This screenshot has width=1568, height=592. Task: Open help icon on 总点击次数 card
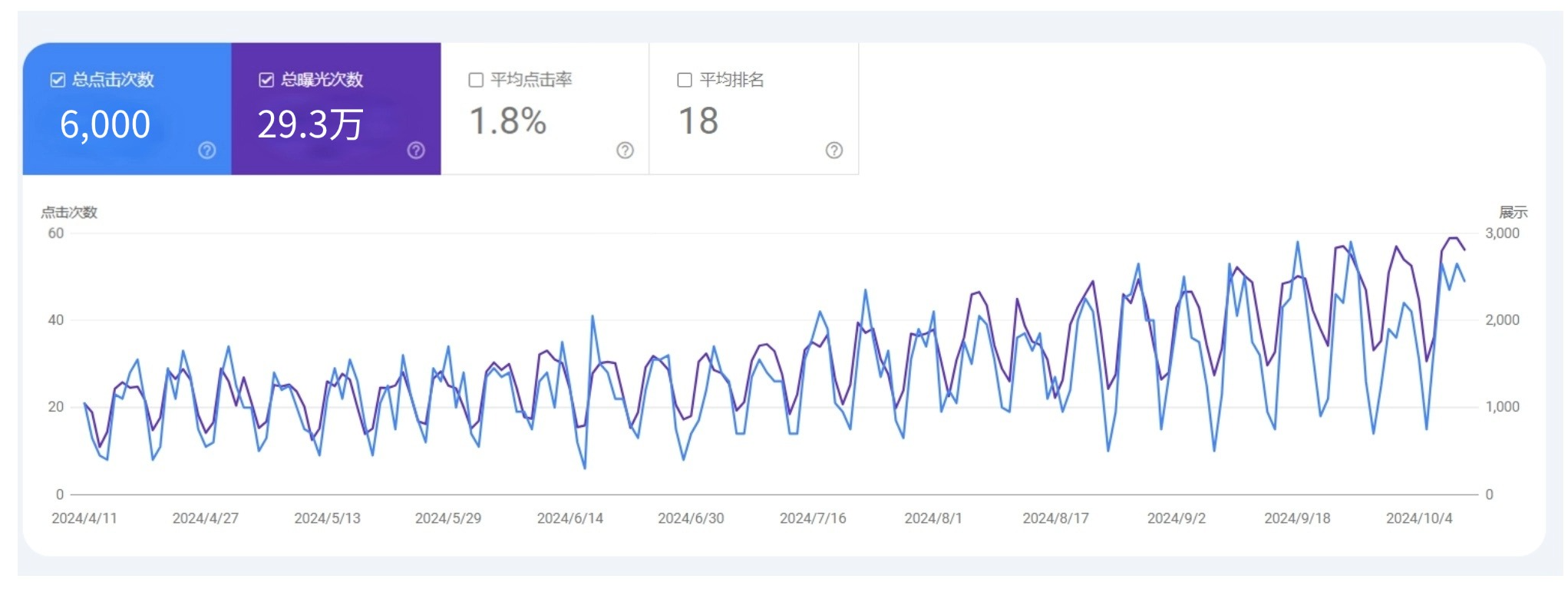click(x=207, y=150)
